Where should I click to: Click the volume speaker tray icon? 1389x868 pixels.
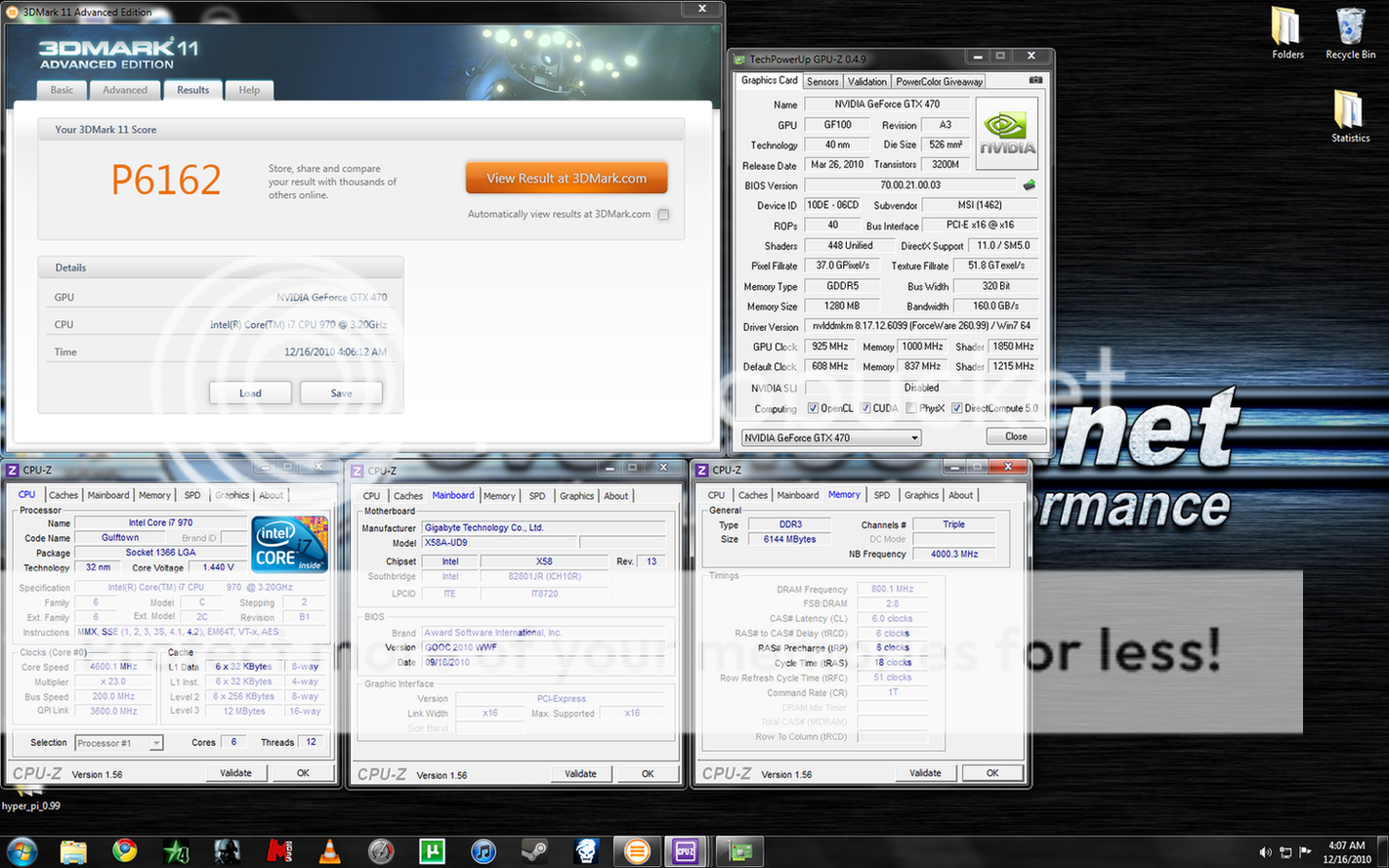(1266, 852)
